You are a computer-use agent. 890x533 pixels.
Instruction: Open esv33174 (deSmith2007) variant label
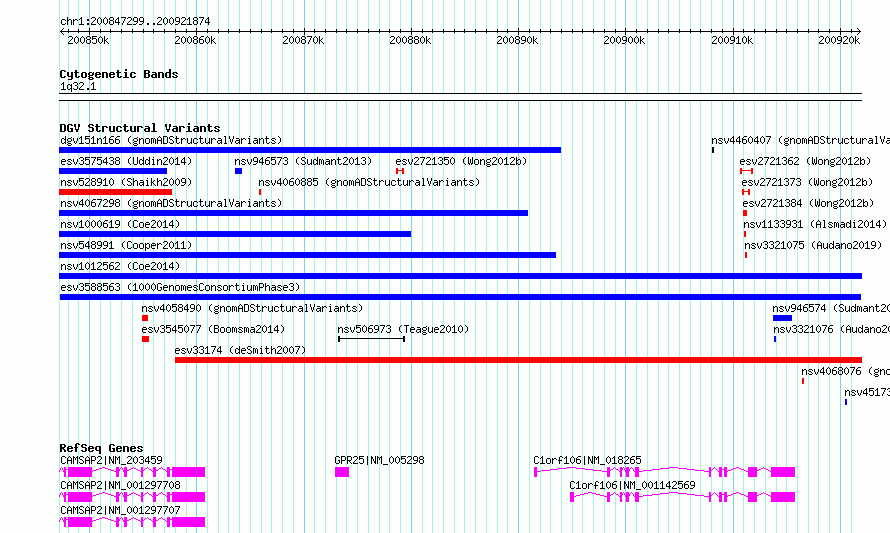point(240,350)
